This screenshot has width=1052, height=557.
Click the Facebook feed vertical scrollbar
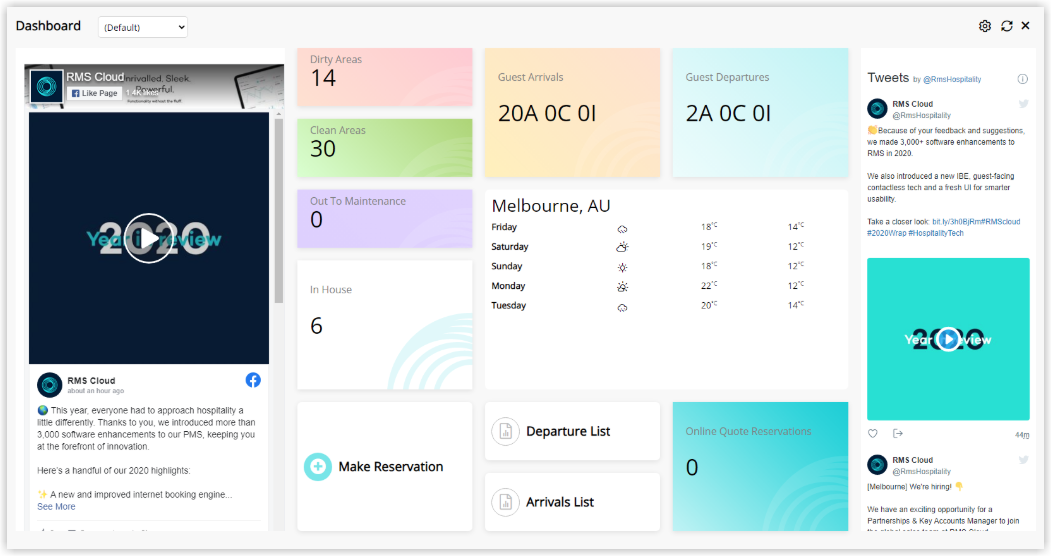point(278,211)
